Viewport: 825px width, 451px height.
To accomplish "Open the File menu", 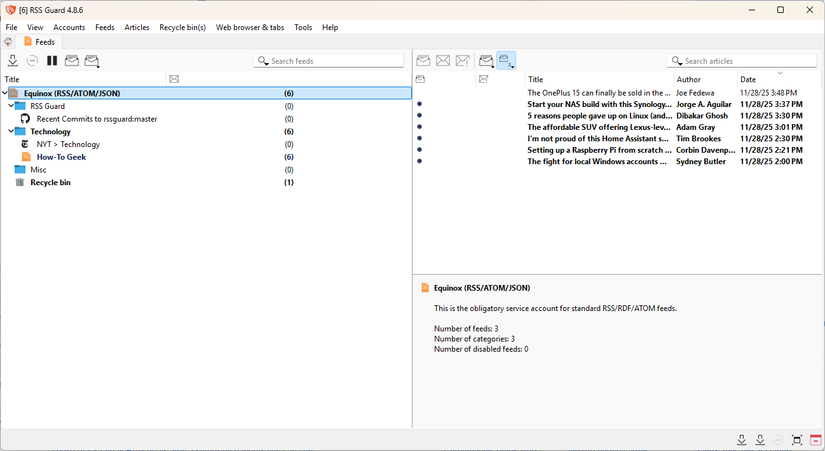I will 11,27.
